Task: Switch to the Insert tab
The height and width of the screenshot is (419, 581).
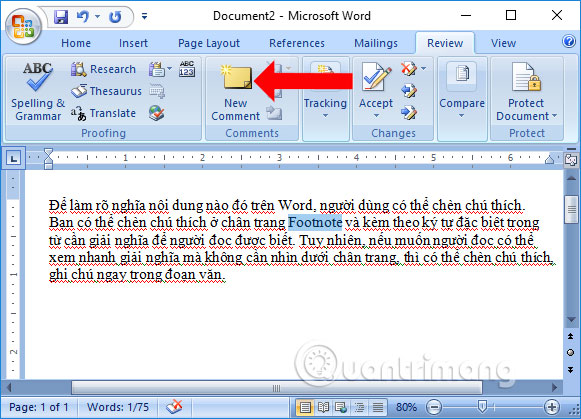Action: 133,43
